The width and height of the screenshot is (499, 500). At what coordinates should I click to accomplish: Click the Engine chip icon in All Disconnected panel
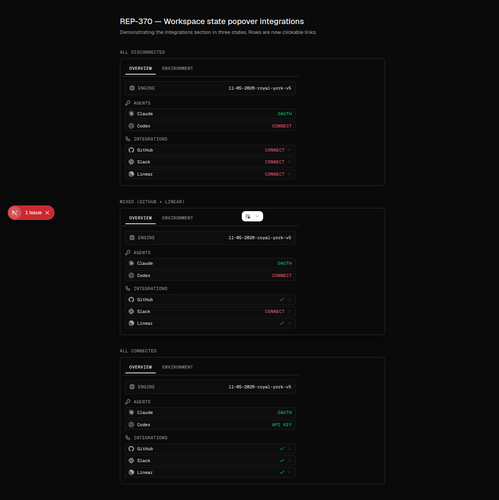pyautogui.click(x=132, y=88)
